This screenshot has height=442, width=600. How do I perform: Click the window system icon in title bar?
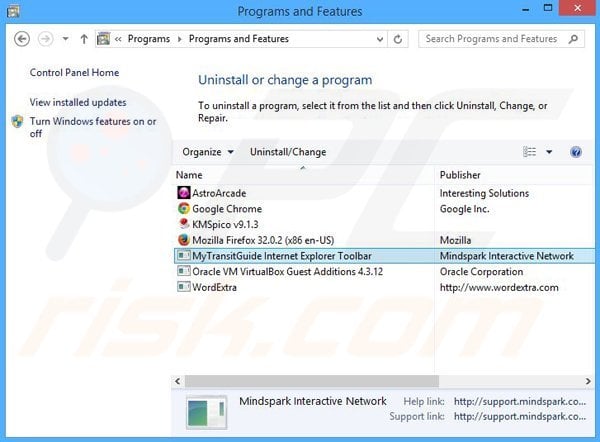(x=13, y=11)
